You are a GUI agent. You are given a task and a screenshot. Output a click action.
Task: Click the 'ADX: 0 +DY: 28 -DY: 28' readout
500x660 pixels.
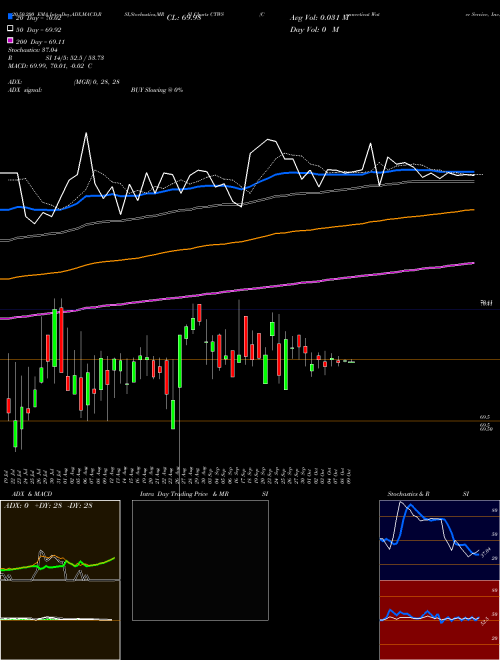pos(48,506)
